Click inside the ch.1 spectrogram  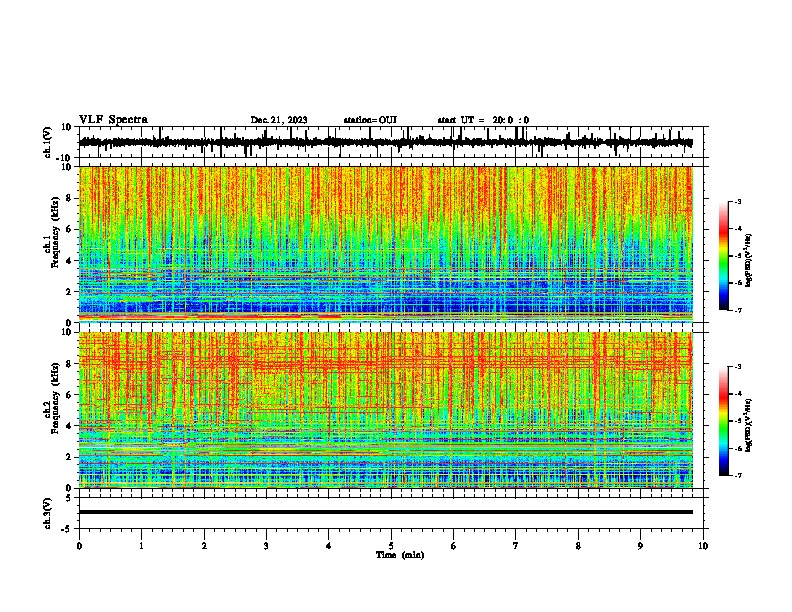click(x=386, y=244)
